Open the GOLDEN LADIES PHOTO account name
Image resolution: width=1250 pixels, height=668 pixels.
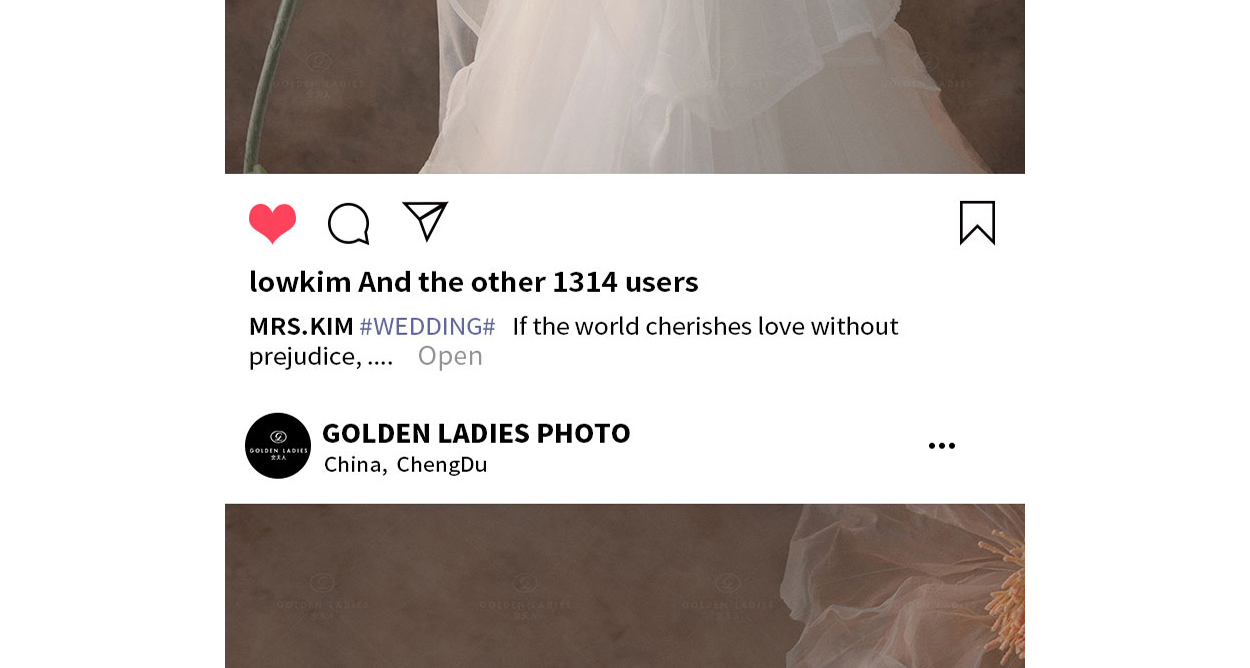click(x=476, y=433)
